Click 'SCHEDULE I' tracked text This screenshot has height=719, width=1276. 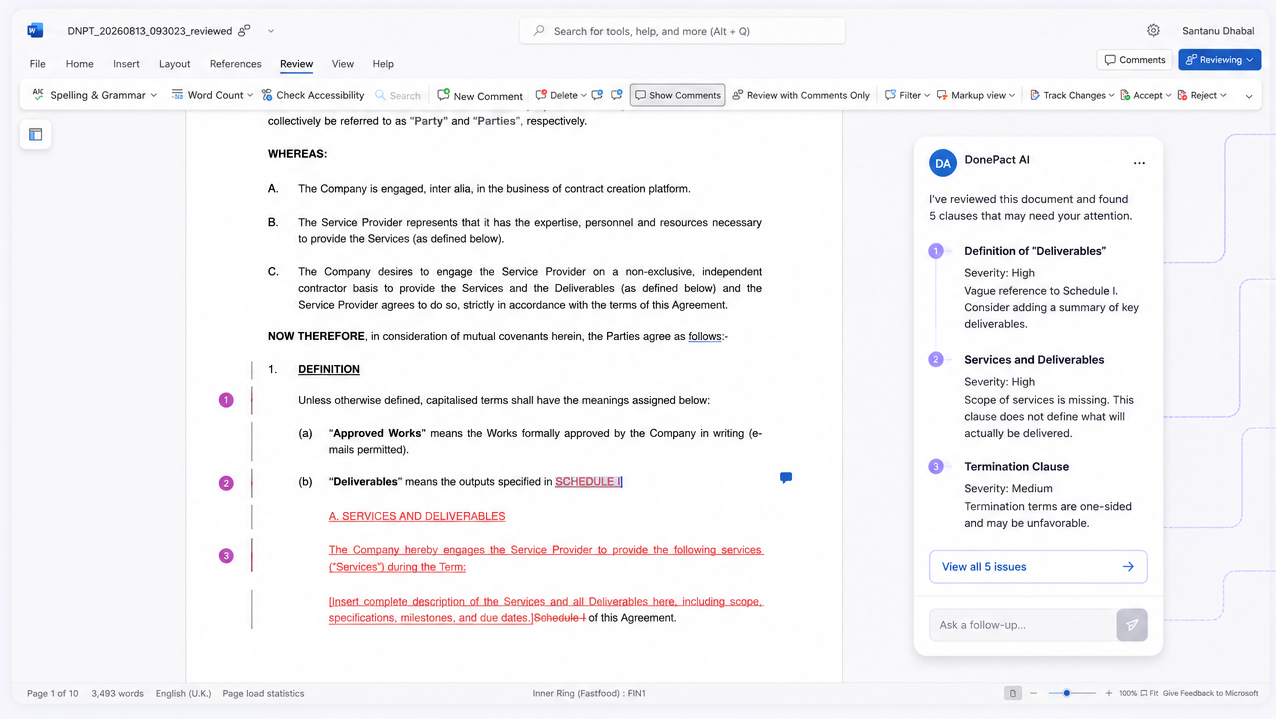pos(588,482)
